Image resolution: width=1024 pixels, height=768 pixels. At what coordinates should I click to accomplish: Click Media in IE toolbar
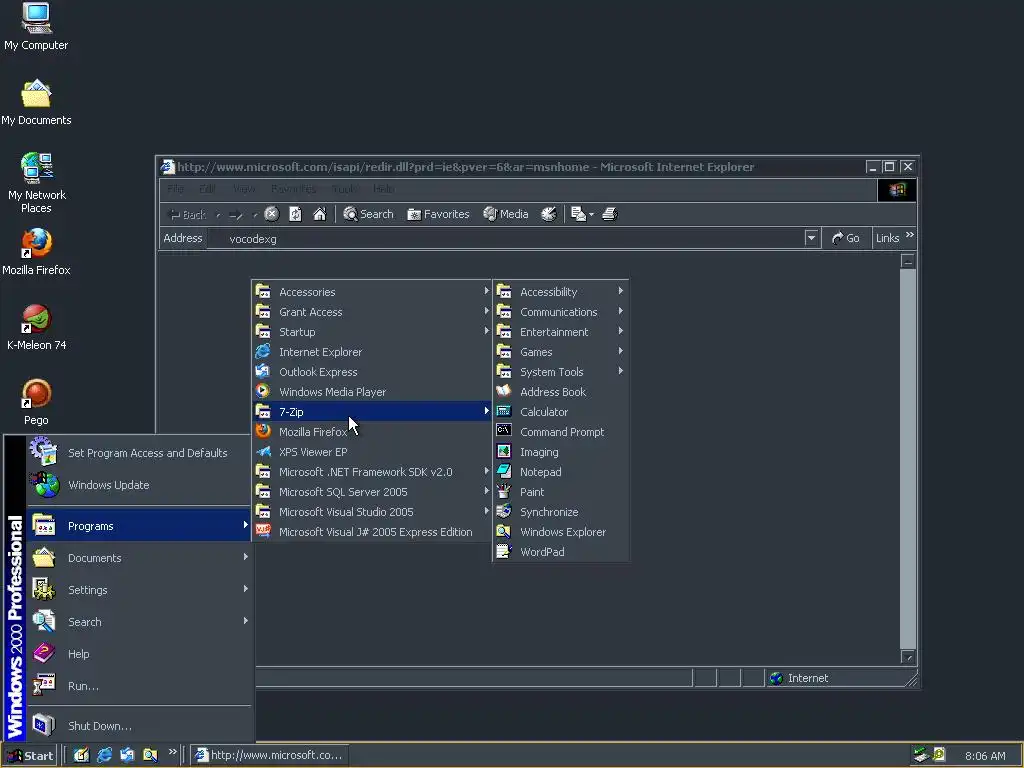505,214
